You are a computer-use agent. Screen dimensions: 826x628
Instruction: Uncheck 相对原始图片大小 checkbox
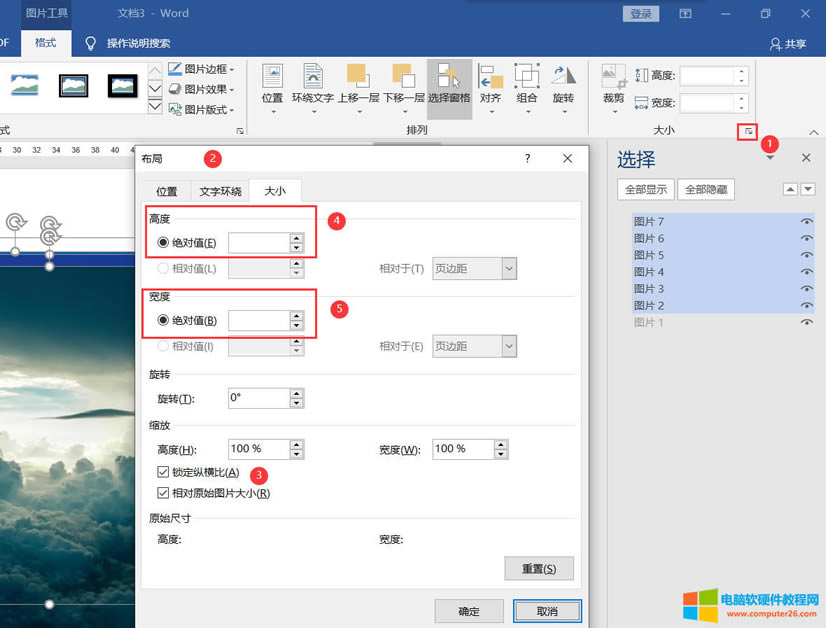click(x=163, y=492)
